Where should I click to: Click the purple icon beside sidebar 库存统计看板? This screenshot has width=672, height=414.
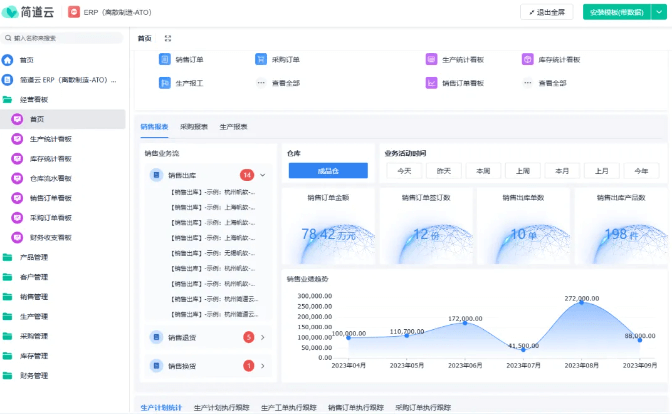click(x=17, y=159)
